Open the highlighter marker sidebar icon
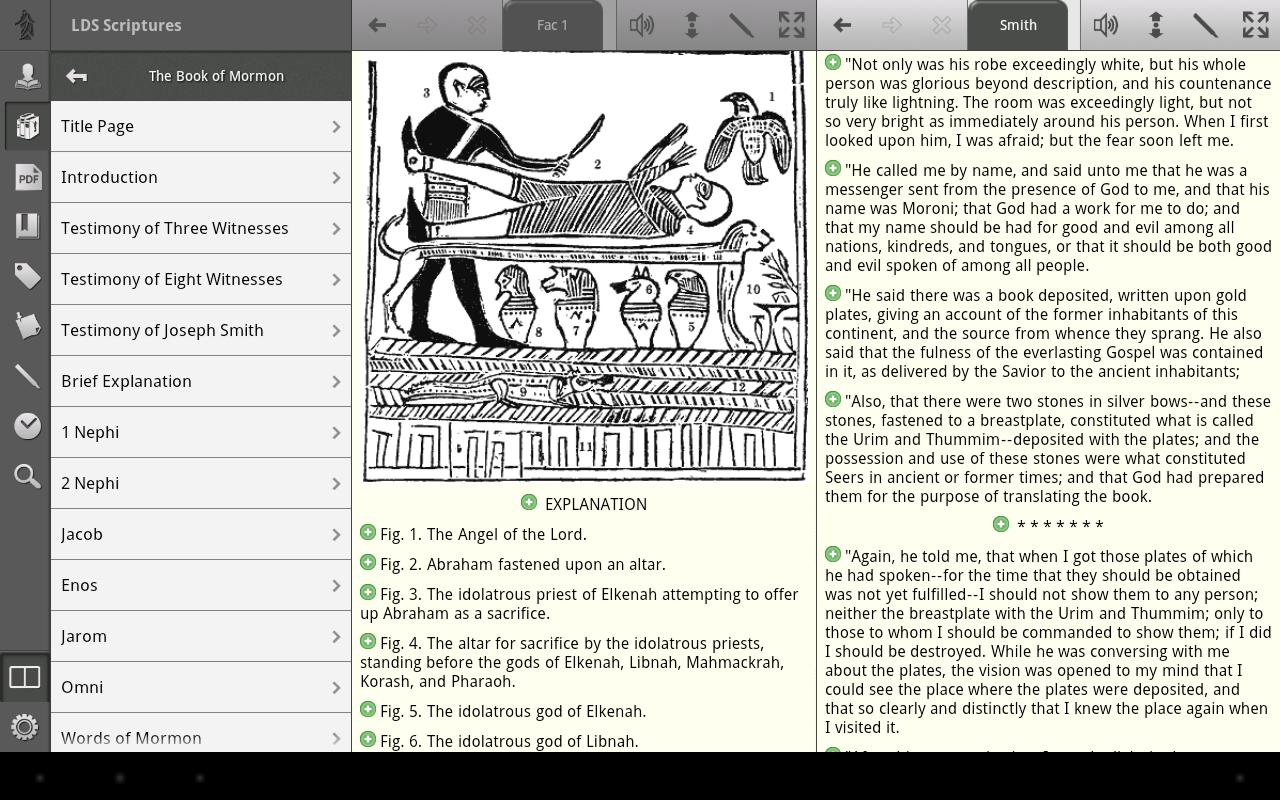The width and height of the screenshot is (1280, 800). click(x=27, y=376)
